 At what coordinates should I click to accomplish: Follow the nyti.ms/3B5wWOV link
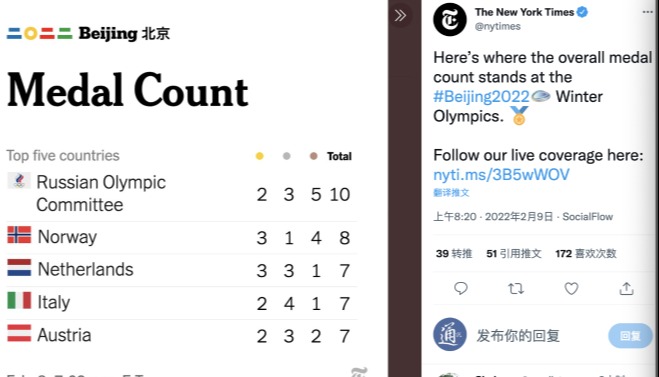pyautogui.click(x=501, y=174)
